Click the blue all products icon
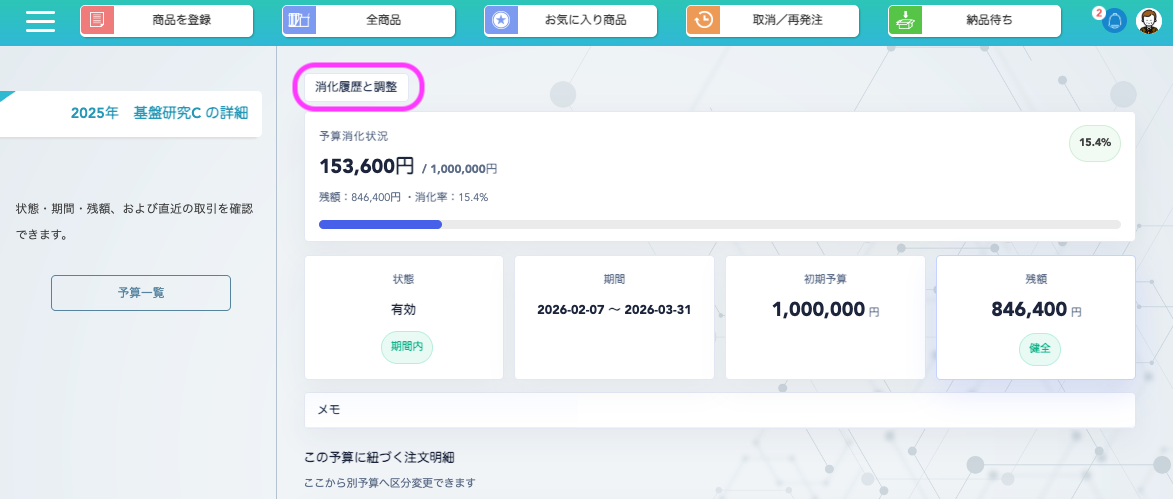 [x=299, y=21]
